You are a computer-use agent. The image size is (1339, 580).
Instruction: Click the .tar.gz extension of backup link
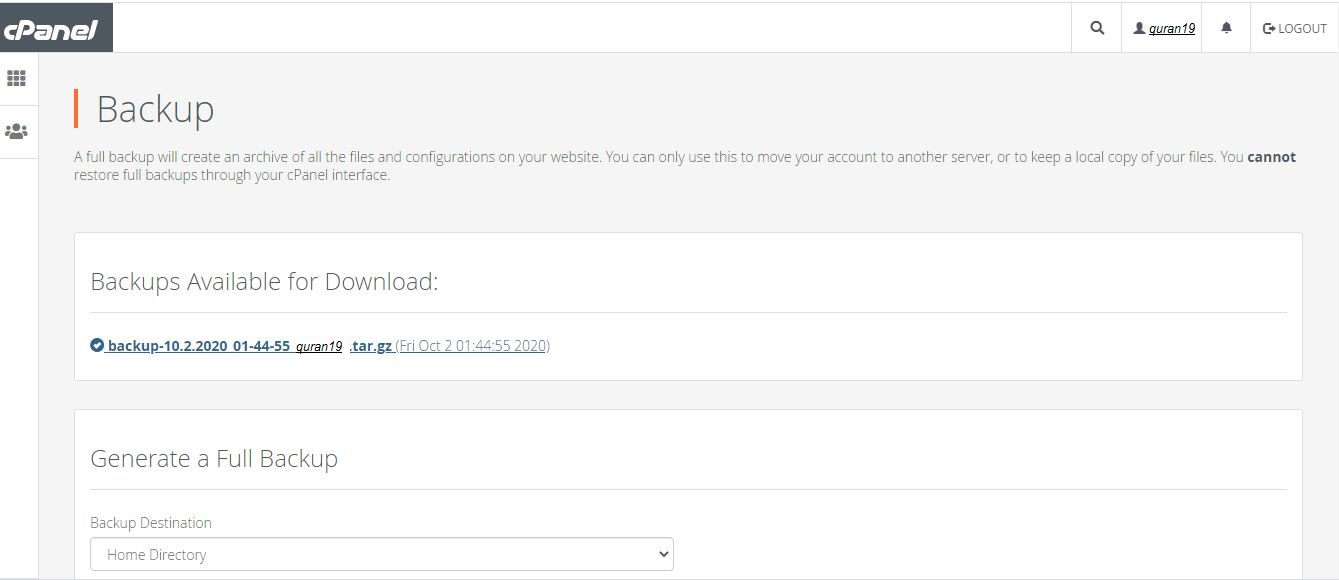(371, 346)
